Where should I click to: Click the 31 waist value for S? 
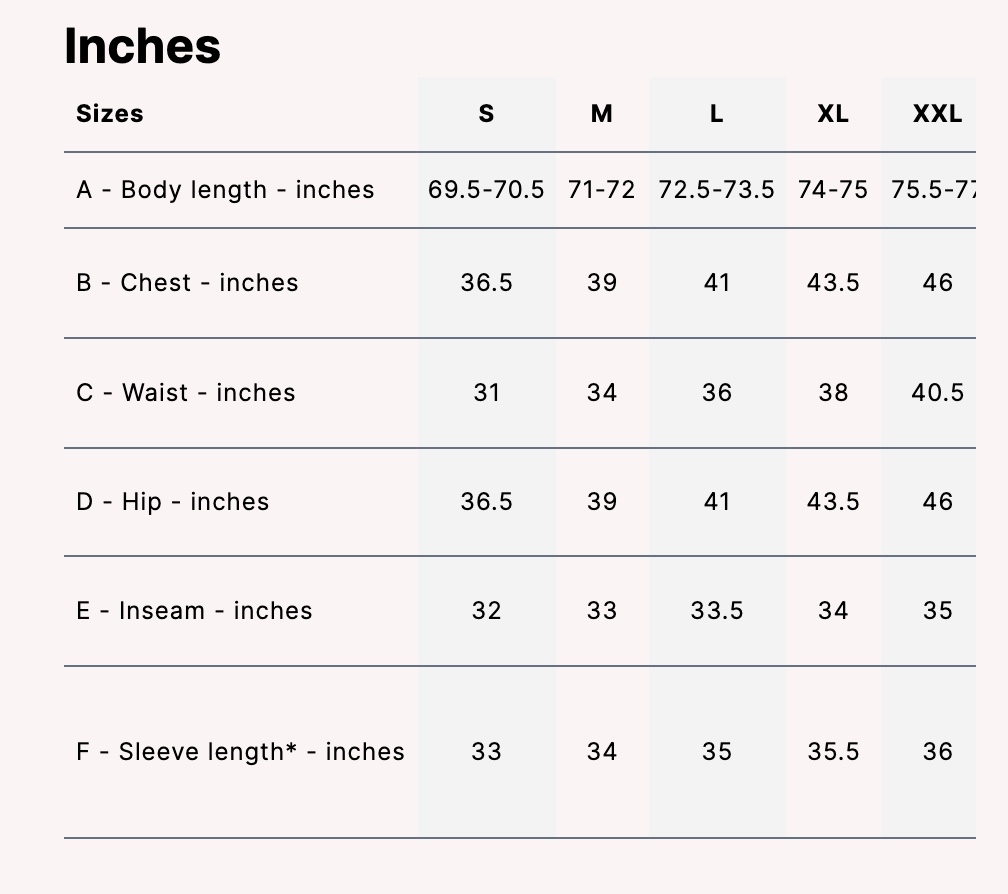pos(486,393)
